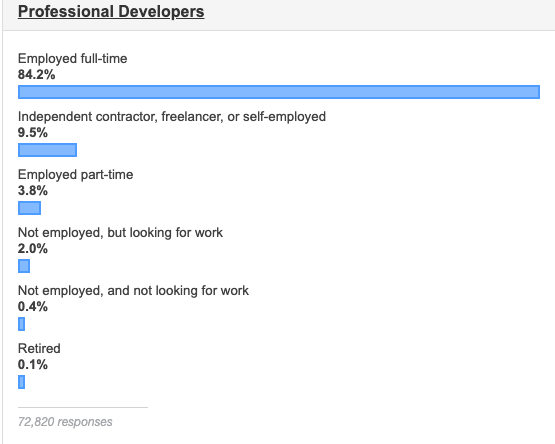
Task: Click the not looking for work bar
Action: [21, 324]
